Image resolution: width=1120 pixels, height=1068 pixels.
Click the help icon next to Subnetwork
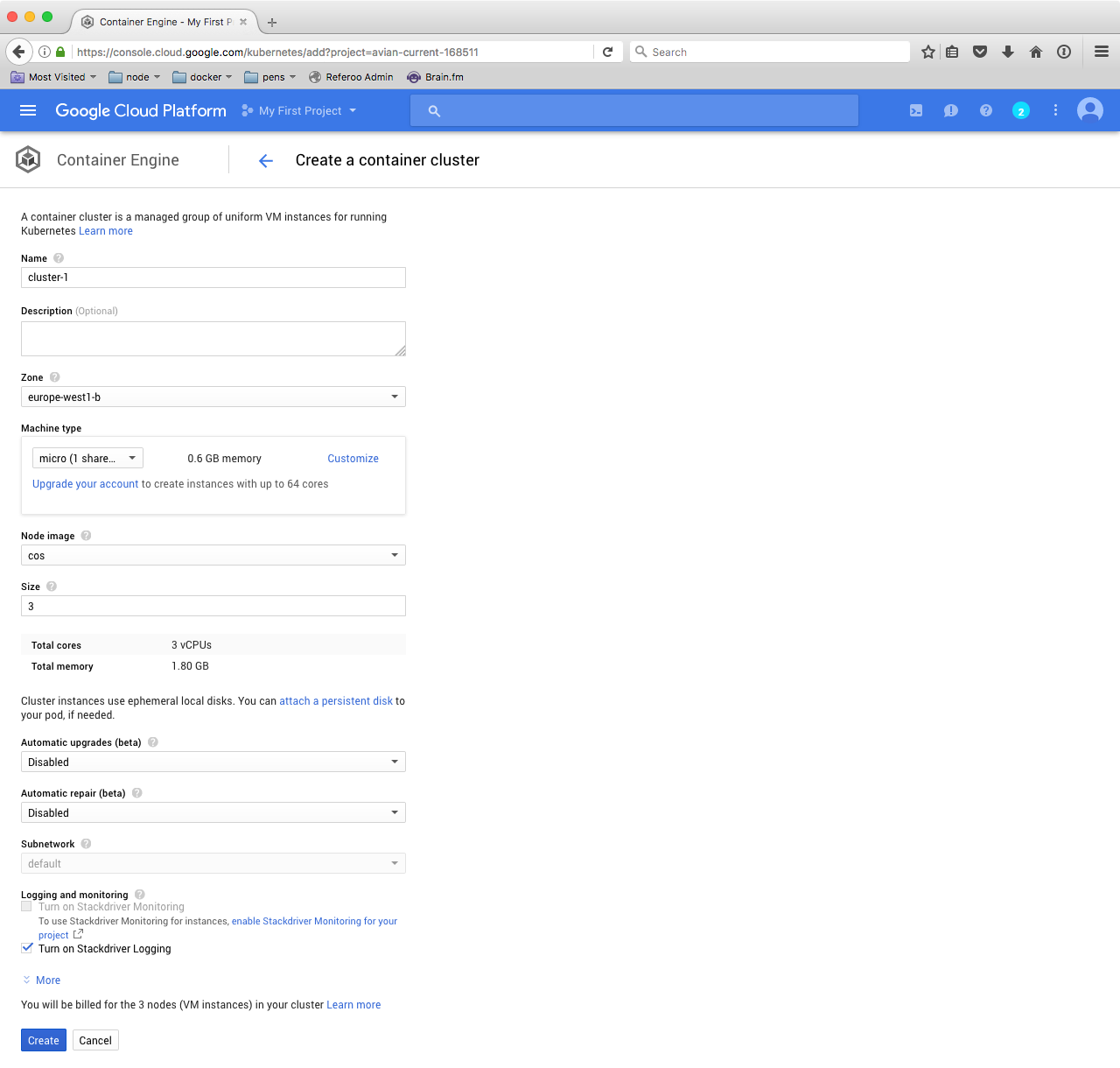[86, 844]
